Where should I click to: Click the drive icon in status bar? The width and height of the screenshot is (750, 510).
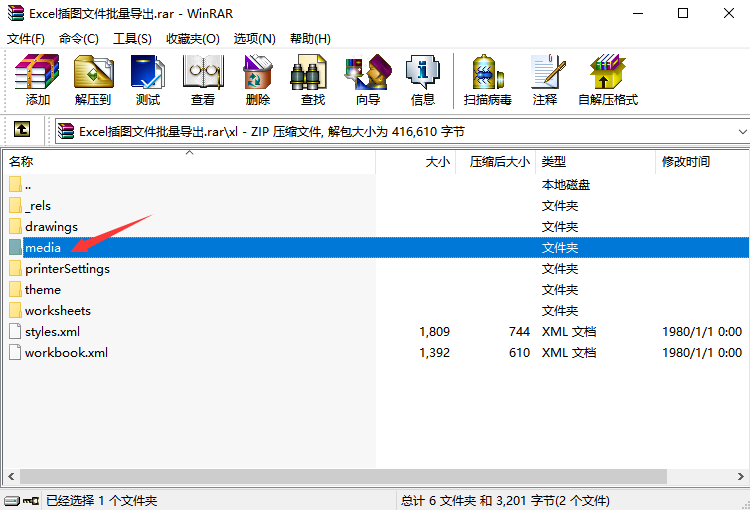pos(12,501)
